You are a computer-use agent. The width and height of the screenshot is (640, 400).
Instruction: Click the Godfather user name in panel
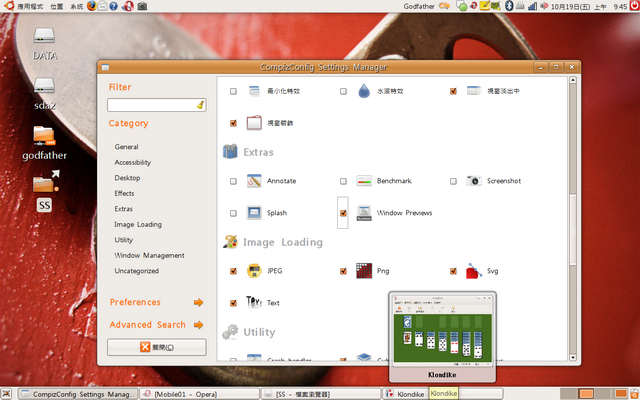tap(419, 7)
